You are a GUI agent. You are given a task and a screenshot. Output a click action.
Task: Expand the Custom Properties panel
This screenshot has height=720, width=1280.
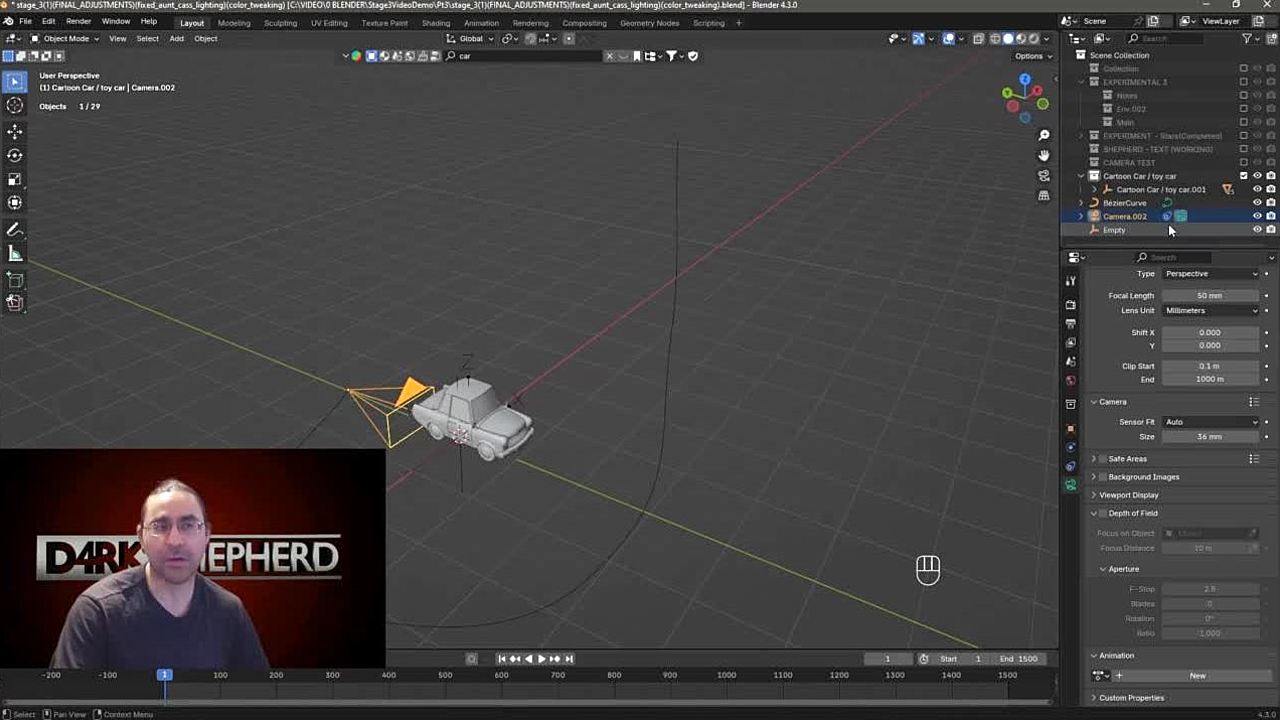(x=1131, y=698)
